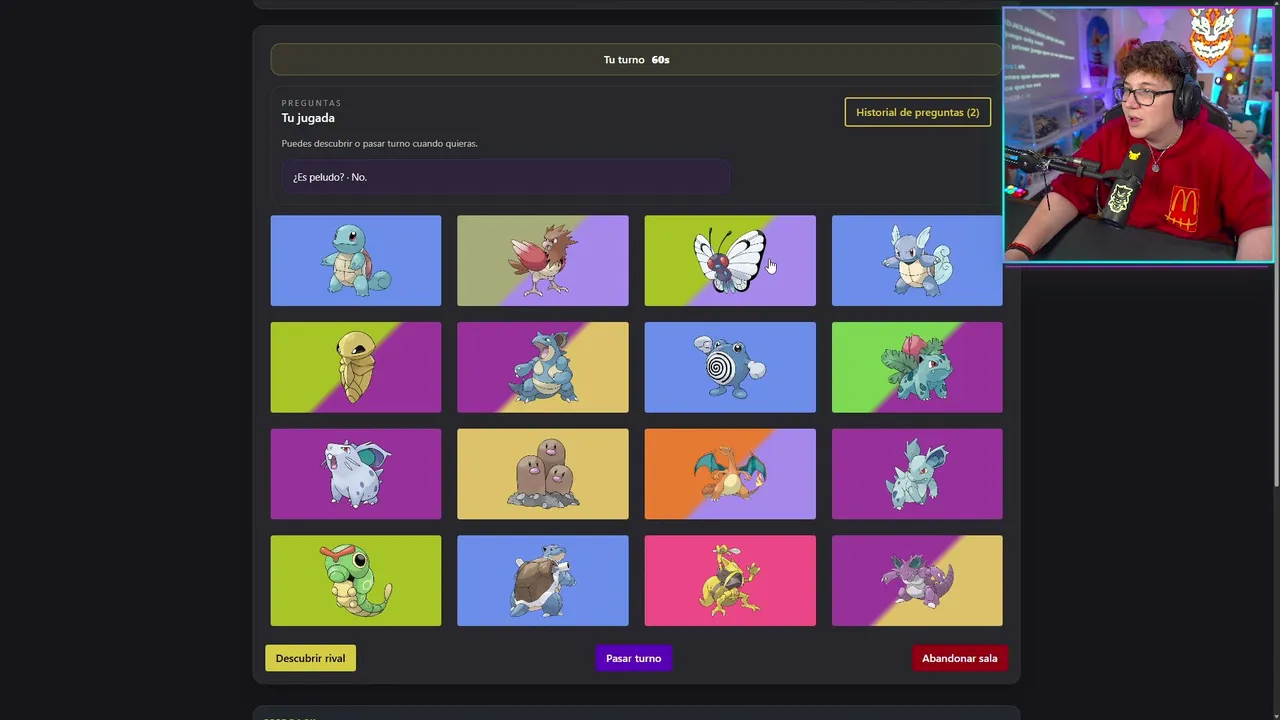Leave the room via Abandonar sala
Screen dimensions: 1280x720
click(960, 658)
